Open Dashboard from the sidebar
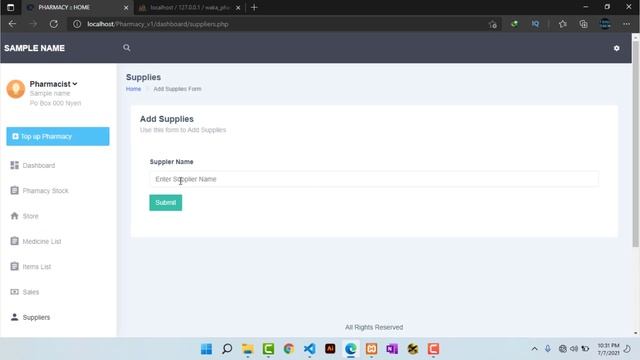The height and width of the screenshot is (360, 640). point(39,165)
